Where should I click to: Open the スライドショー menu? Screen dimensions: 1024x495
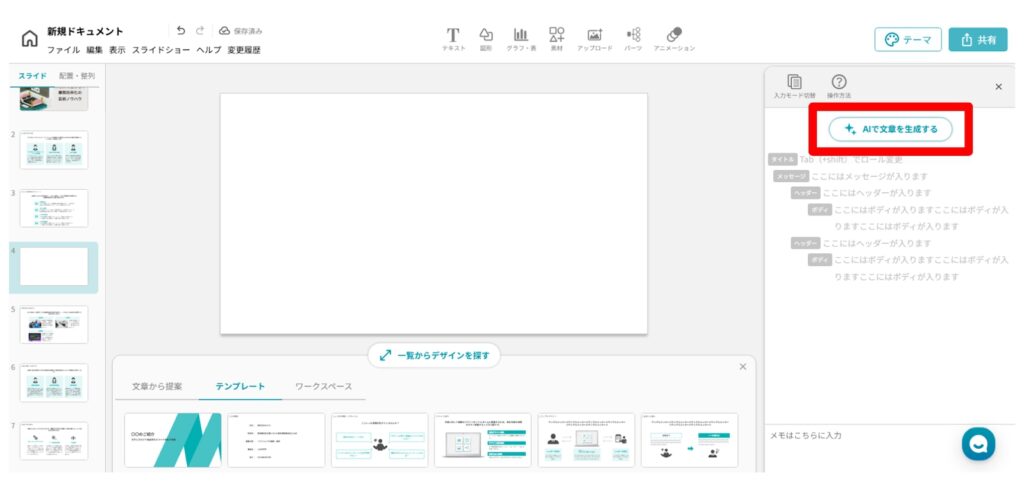pos(161,49)
